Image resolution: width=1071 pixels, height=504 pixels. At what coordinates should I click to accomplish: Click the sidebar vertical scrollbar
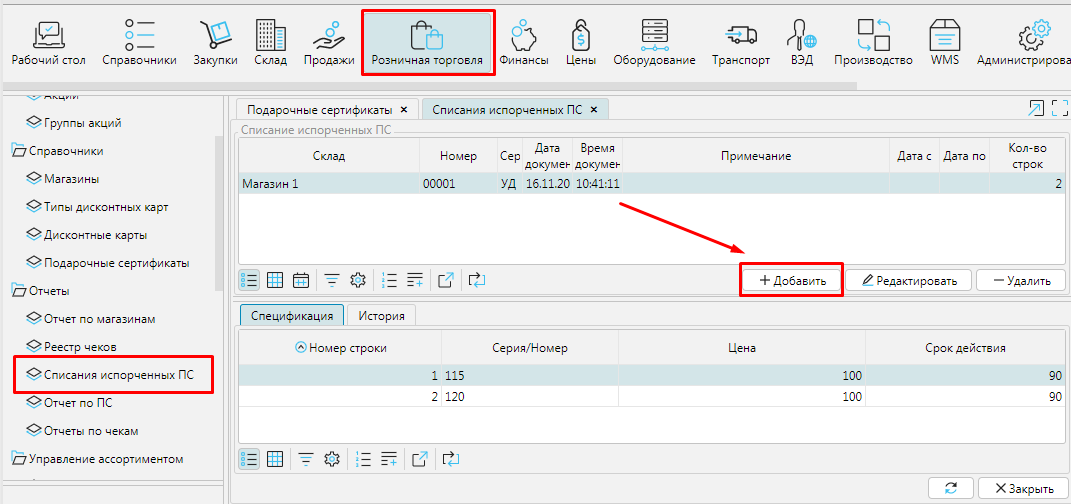(x=220, y=210)
